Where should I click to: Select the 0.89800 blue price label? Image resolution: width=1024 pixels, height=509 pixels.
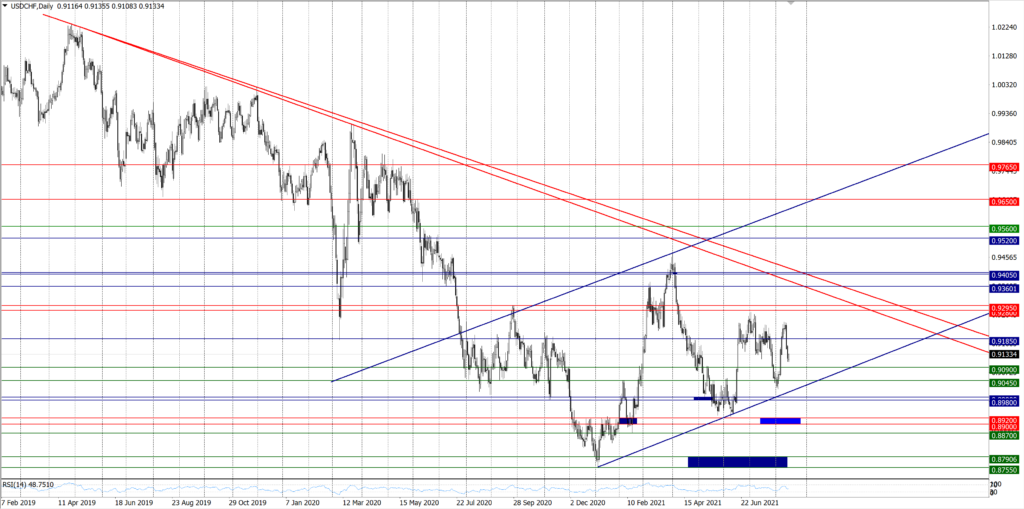(x=1004, y=401)
